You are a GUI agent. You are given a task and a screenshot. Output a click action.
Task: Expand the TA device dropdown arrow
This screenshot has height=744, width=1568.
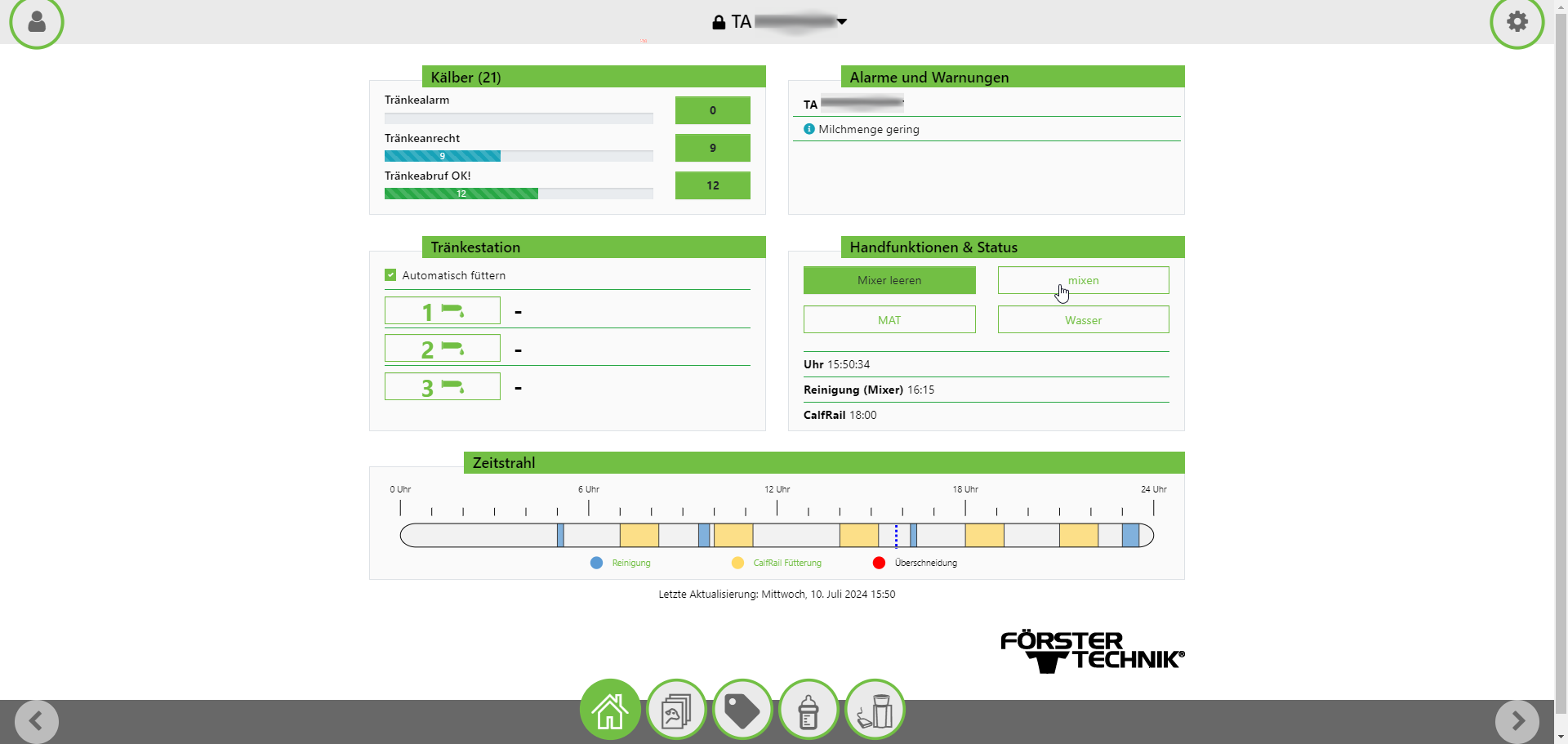(x=842, y=22)
